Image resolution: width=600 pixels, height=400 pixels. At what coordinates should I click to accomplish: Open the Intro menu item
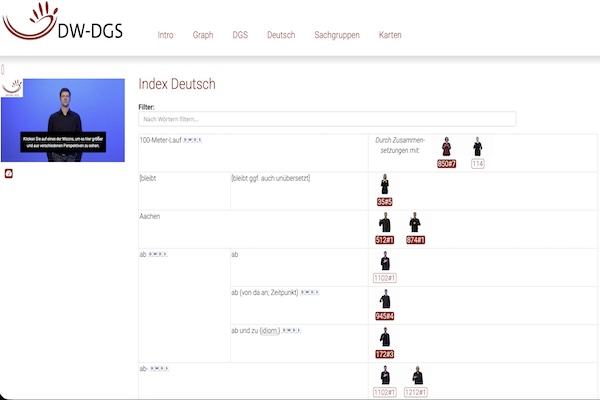pyautogui.click(x=165, y=35)
